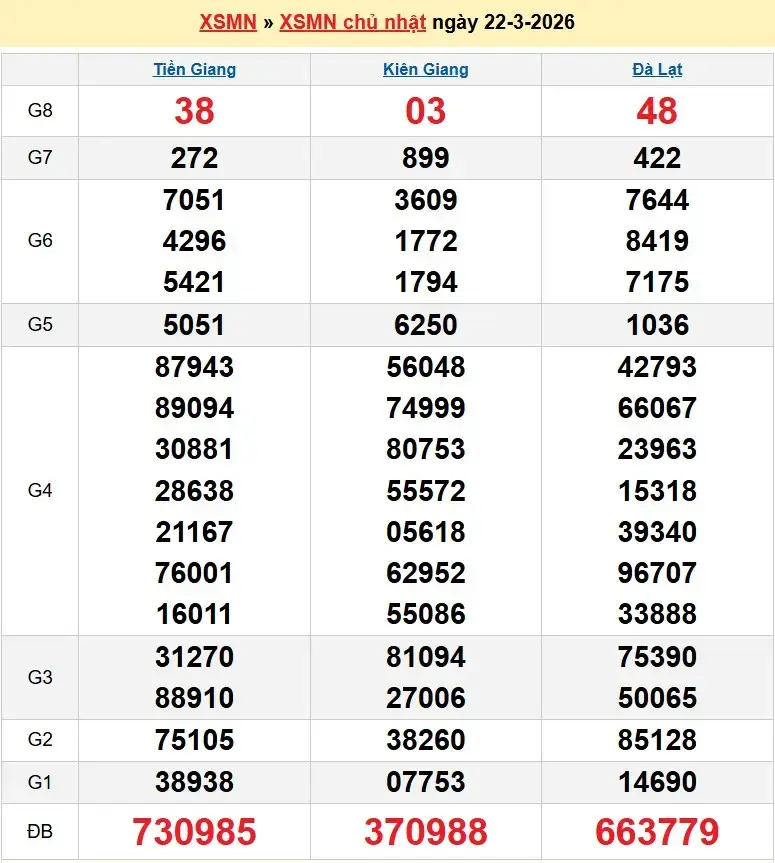This screenshot has height=863, width=775.
Task: Open the XSMN chủ nhật link
Action: [x=352, y=22]
